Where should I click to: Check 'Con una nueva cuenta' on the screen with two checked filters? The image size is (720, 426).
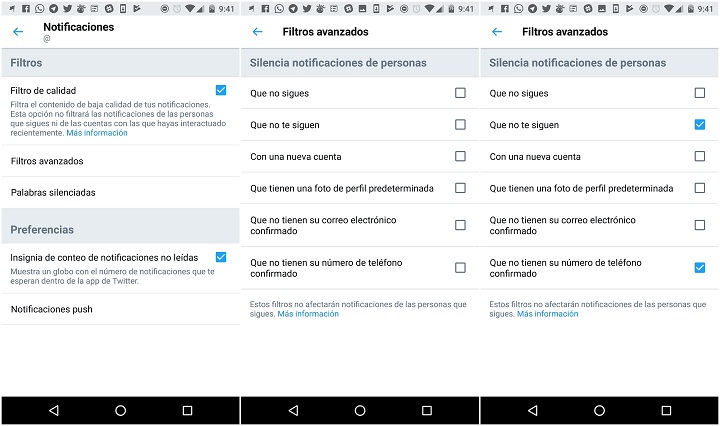pos(700,156)
